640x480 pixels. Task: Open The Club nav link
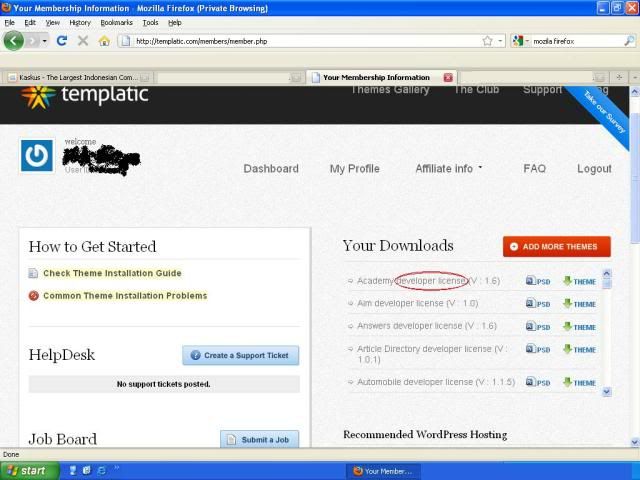pyautogui.click(x=476, y=90)
